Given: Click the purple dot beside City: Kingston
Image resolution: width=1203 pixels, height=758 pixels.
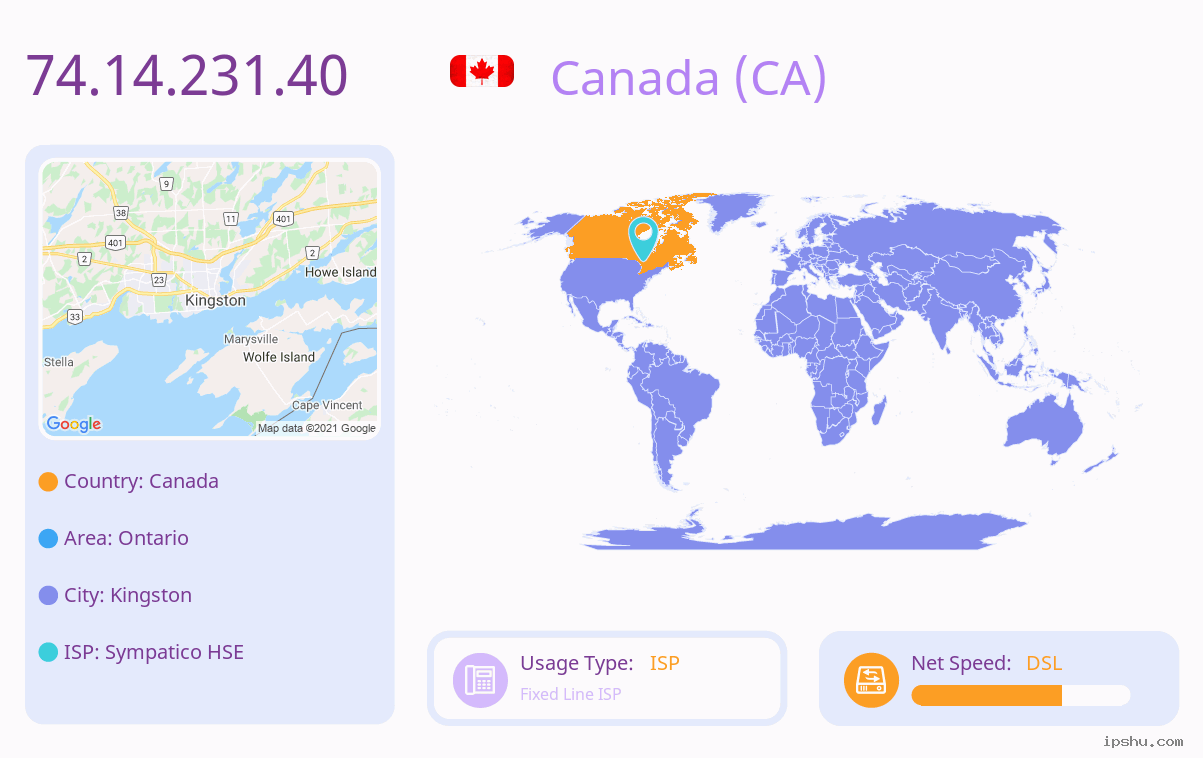Looking at the screenshot, I should coord(48,596).
